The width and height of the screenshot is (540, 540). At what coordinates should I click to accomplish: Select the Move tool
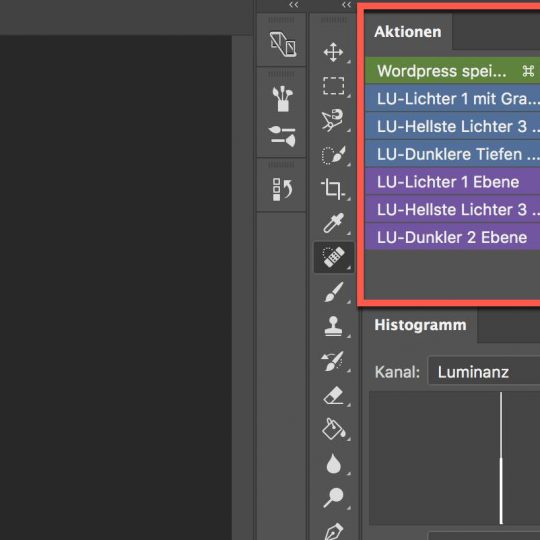[333, 52]
